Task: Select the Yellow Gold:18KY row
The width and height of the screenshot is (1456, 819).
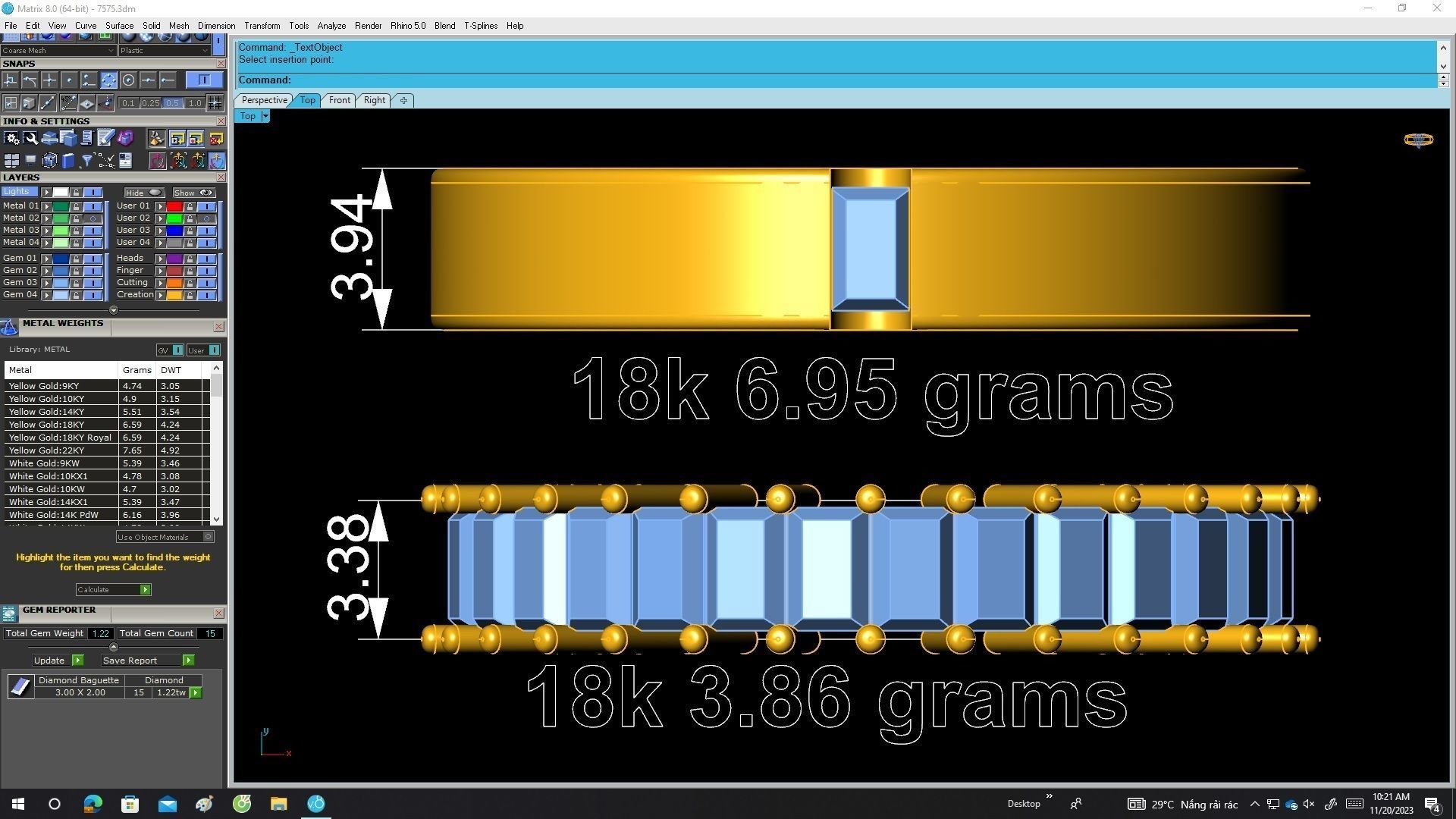Action: pyautogui.click(x=47, y=425)
